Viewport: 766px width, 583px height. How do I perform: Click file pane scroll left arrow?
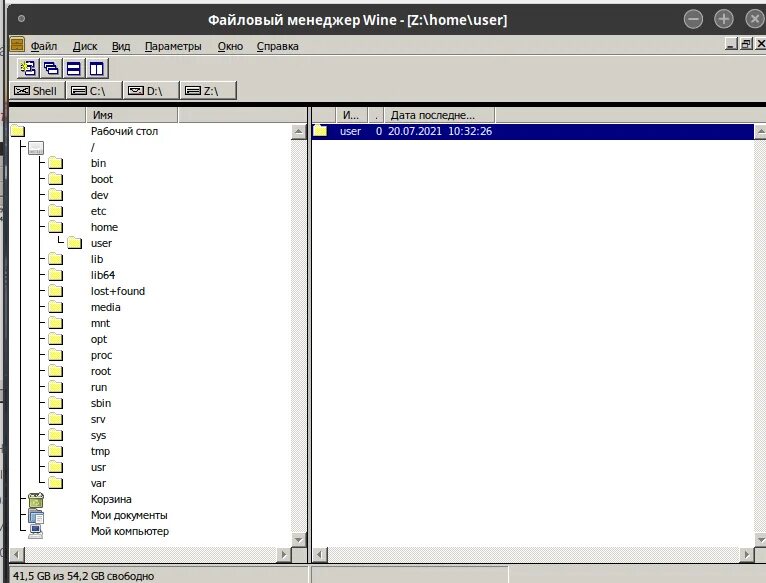click(320, 555)
